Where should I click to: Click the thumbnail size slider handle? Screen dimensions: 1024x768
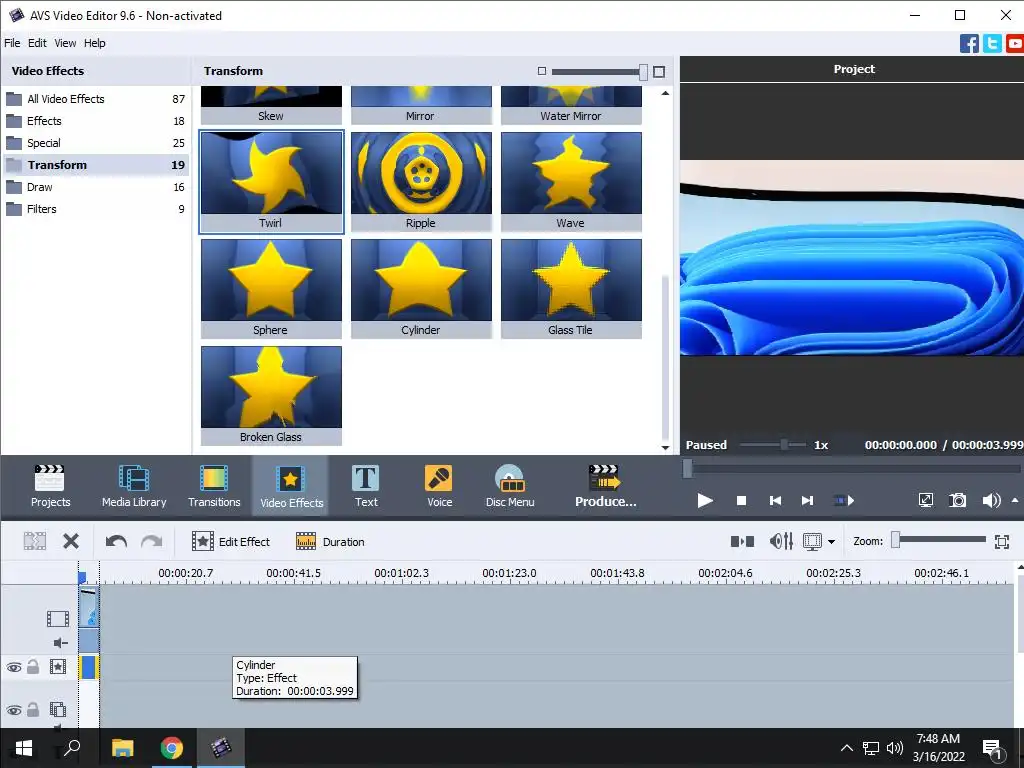[643, 72]
